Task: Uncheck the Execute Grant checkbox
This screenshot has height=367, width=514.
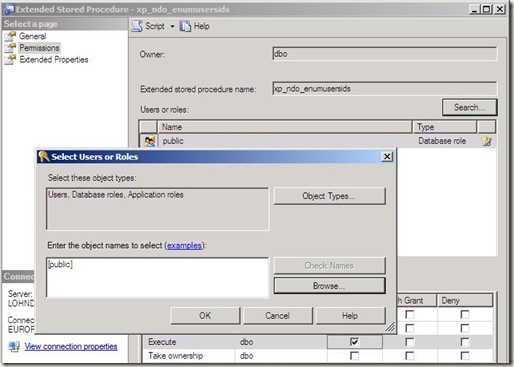Action: 354,342
